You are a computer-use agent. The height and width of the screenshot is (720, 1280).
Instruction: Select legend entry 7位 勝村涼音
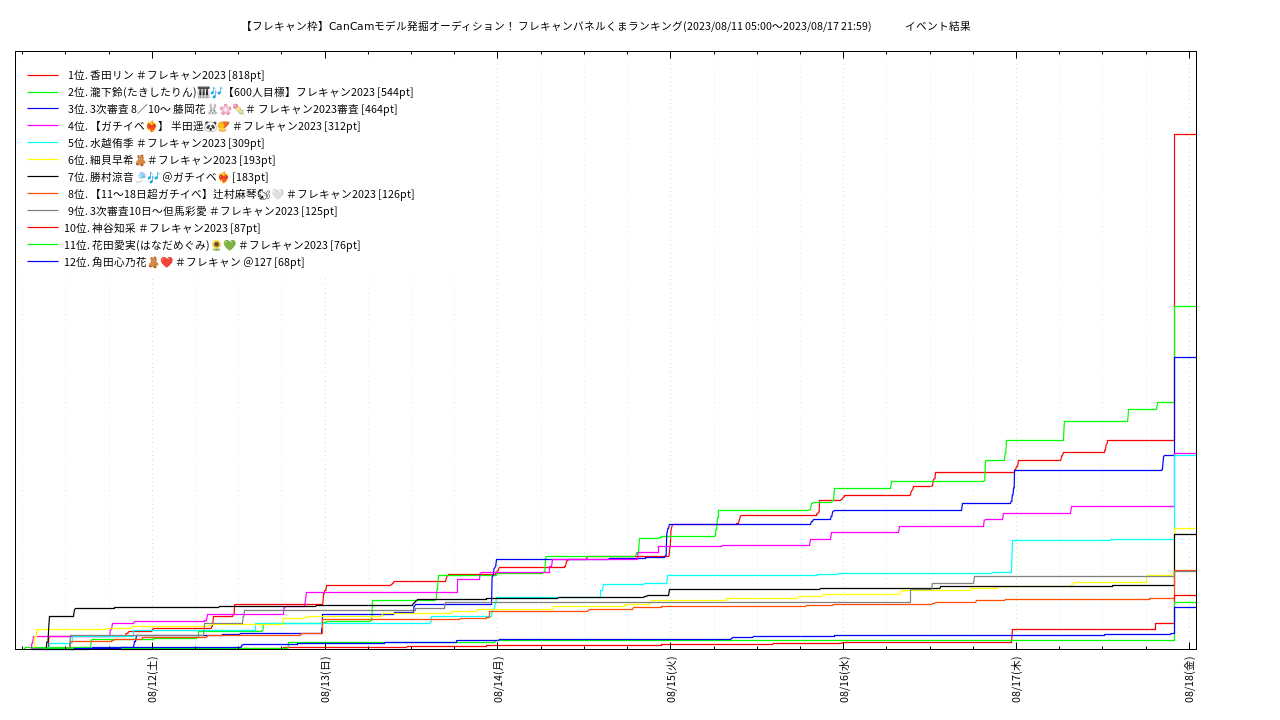168,177
